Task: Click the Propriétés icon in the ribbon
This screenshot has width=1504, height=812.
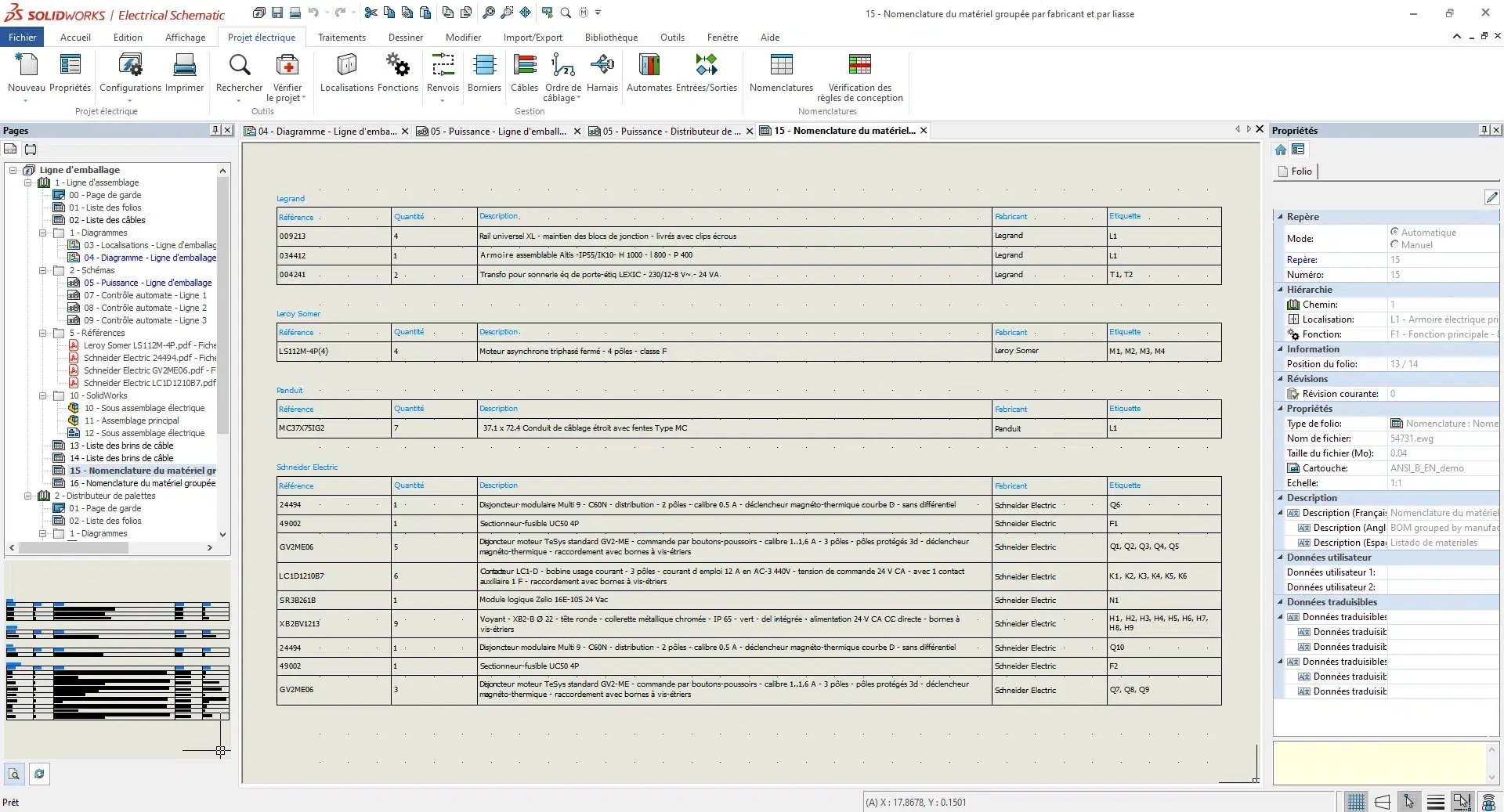Action: 70,65
